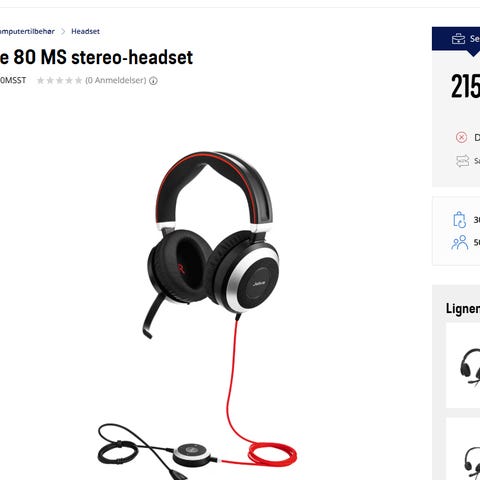
Task: Click the shopping bag return icon
Action: (x=459, y=220)
